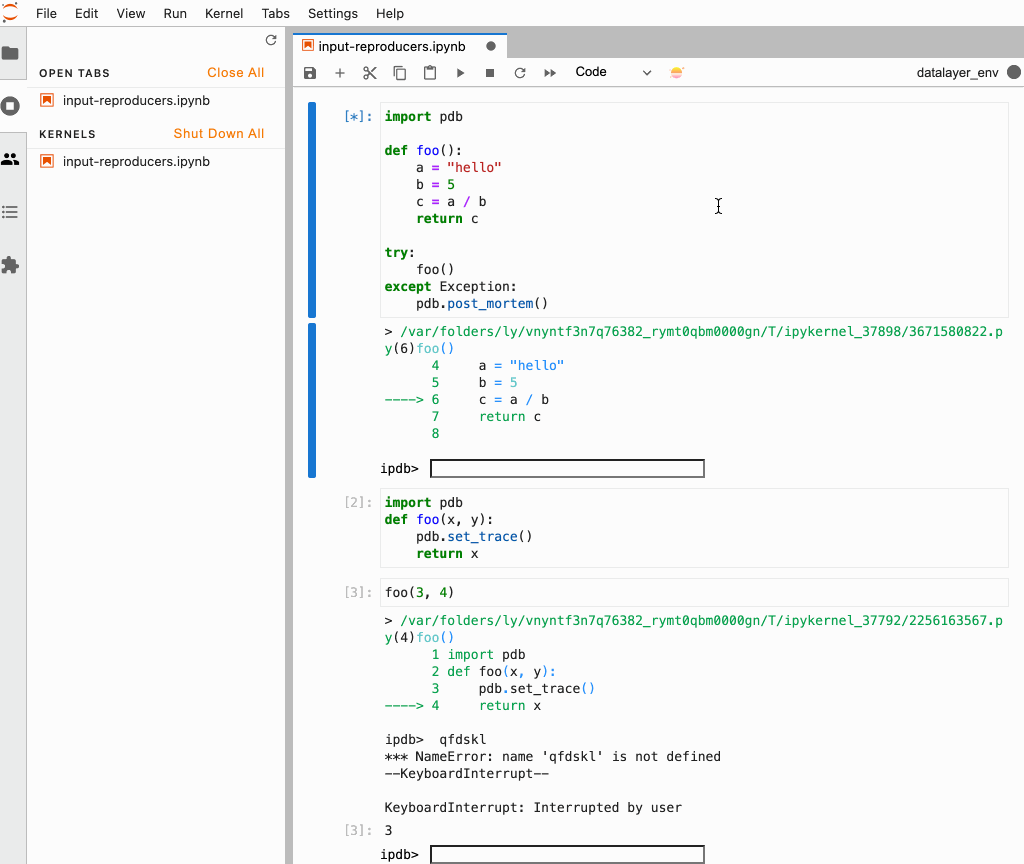The width and height of the screenshot is (1024, 864).
Task: Open the cell type dropdown showing Code
Action: pyautogui.click(x=610, y=72)
